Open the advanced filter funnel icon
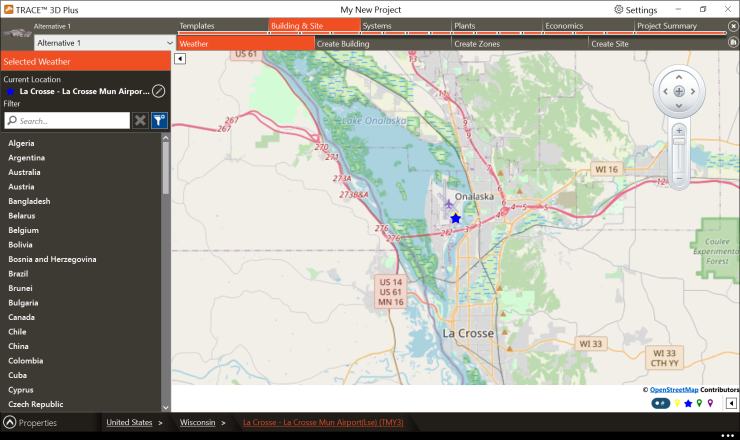740x440 pixels. click(x=158, y=120)
